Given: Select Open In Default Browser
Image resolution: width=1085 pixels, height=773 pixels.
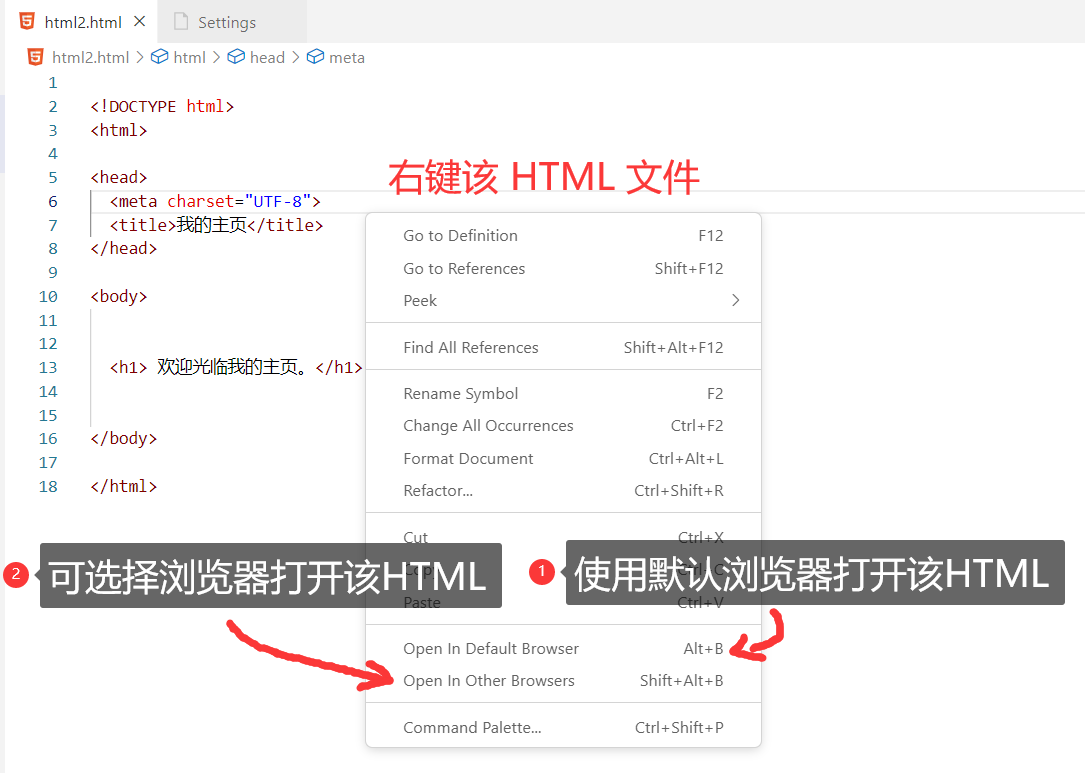Looking at the screenshot, I should coord(563,648).
